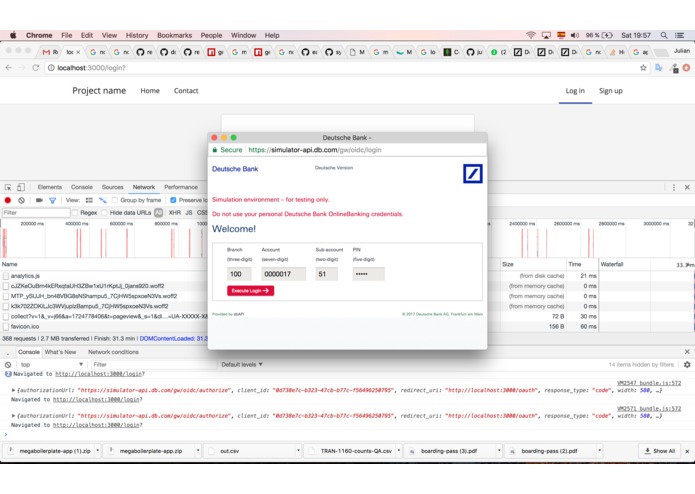Screen dimensions: 695x494
Task: Open the Notification Center icon
Action: point(679,35)
